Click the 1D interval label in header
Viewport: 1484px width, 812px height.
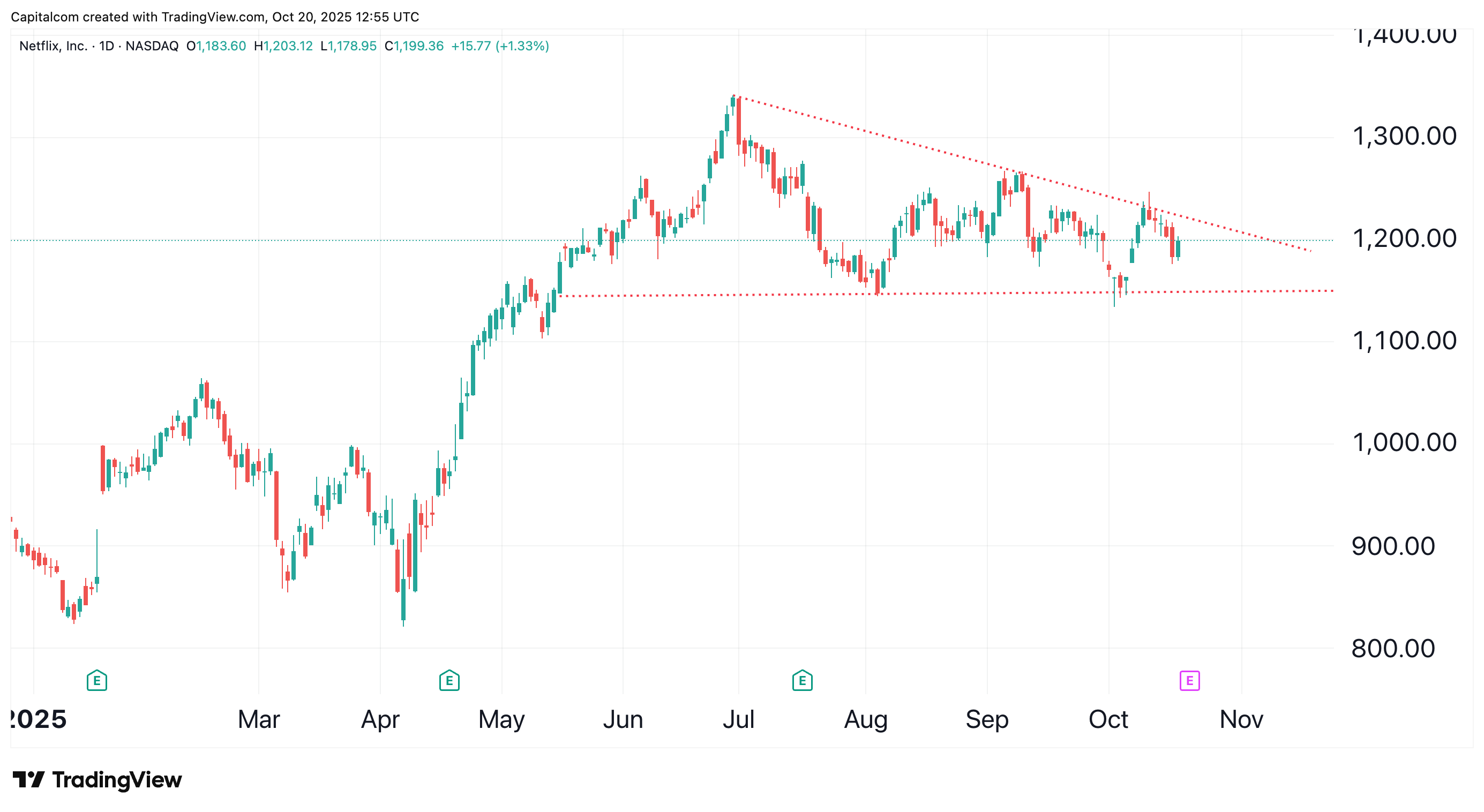107,46
